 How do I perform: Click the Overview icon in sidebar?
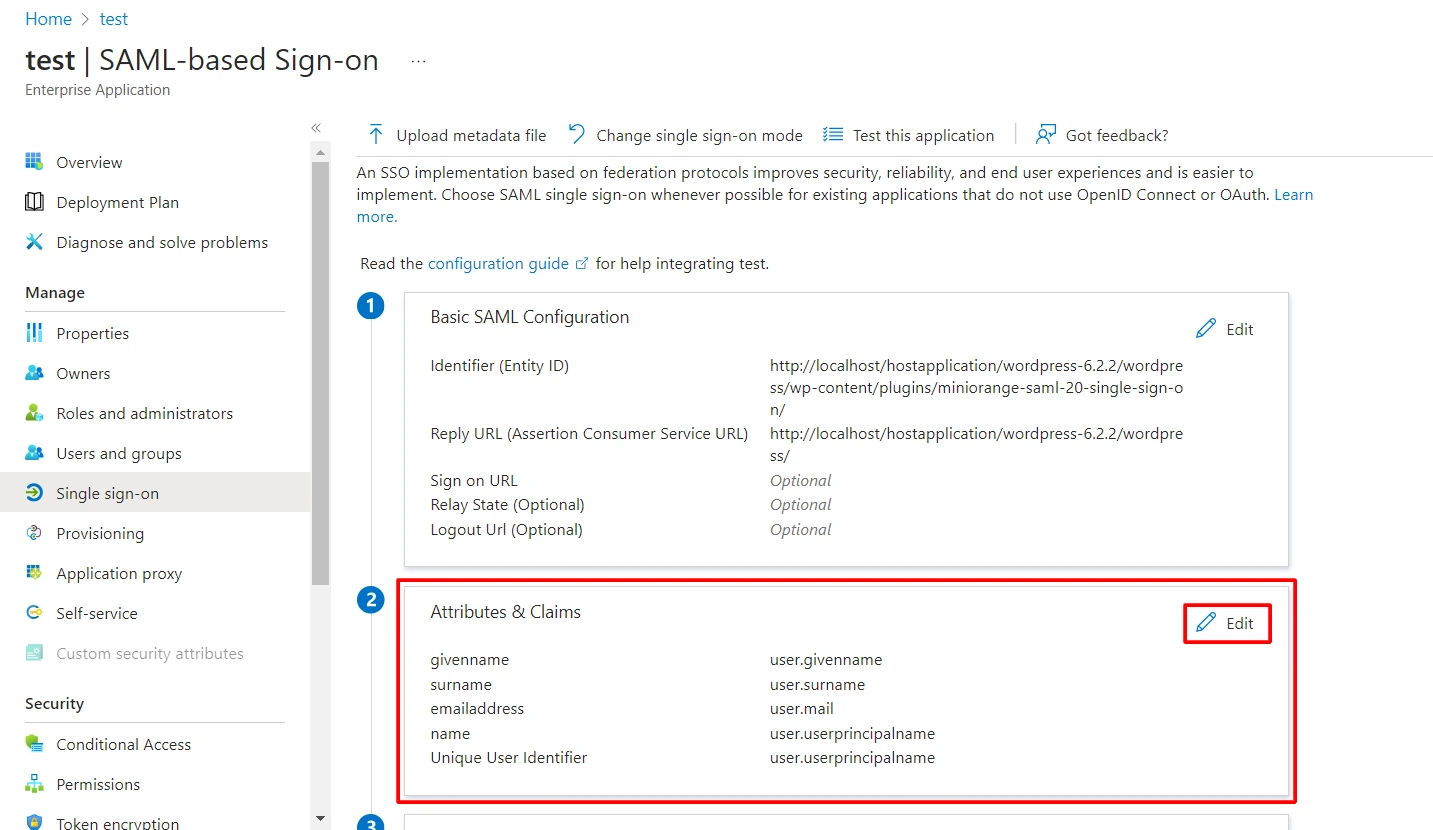tap(35, 162)
